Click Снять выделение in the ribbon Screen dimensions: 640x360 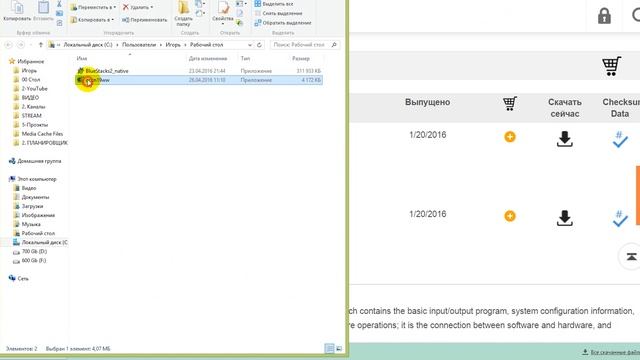[278, 13]
